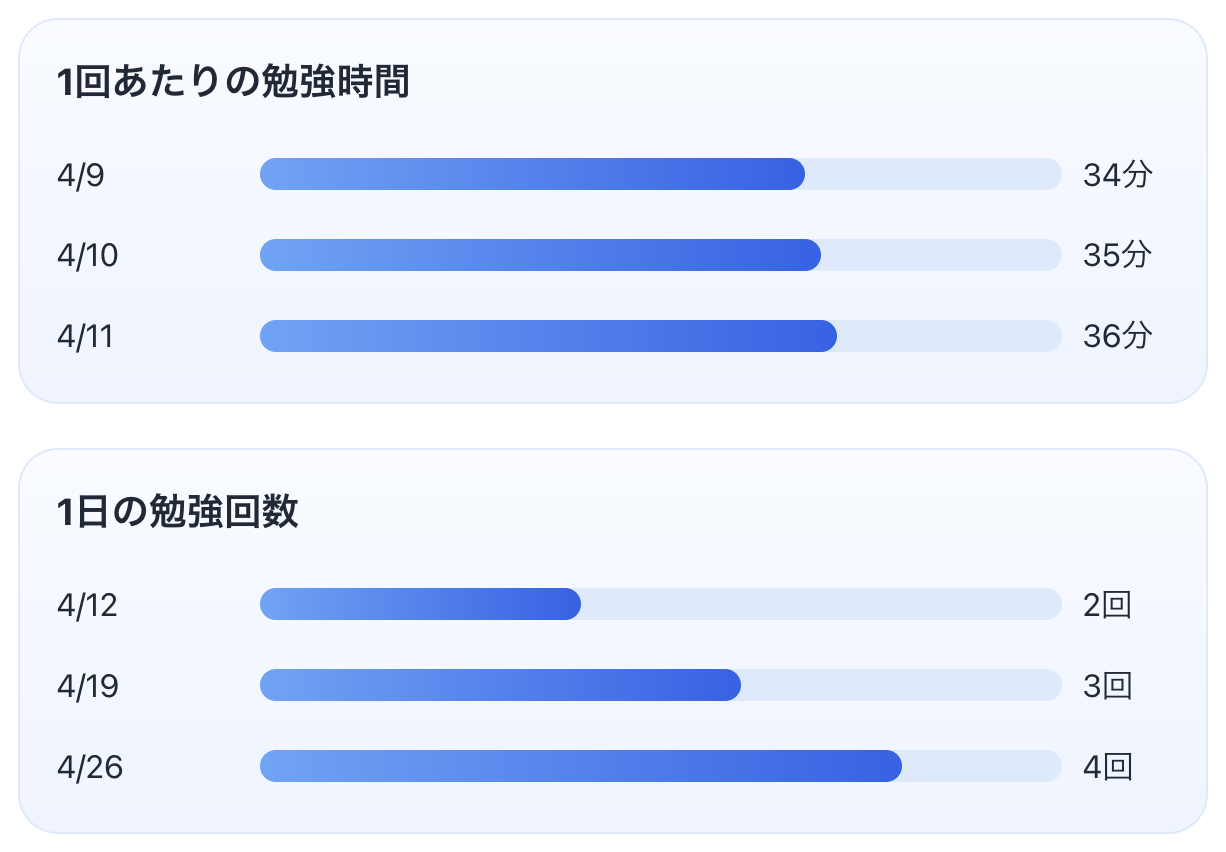Click the 4/26 study count progress bar
This screenshot has width=1226, height=852.
click(660, 766)
